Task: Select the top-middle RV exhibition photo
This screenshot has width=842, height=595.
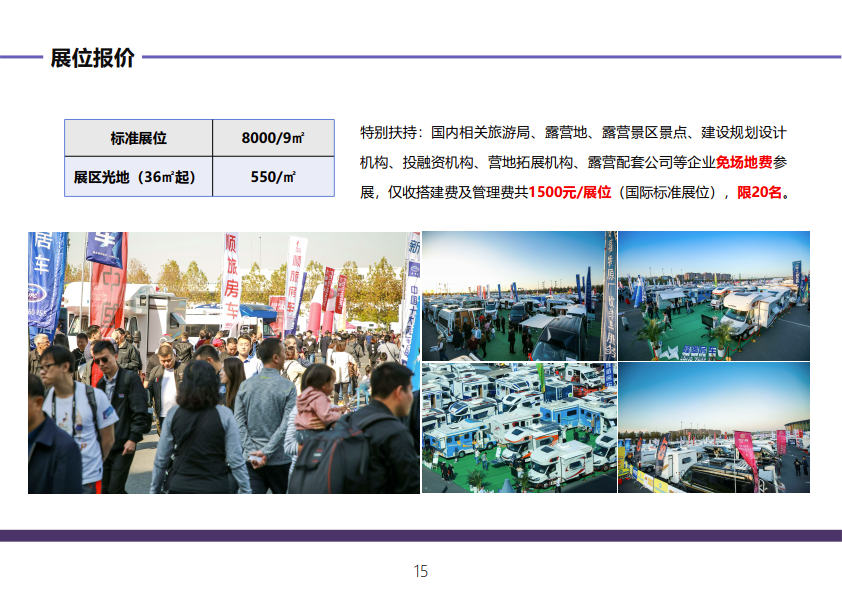Action: tap(518, 296)
